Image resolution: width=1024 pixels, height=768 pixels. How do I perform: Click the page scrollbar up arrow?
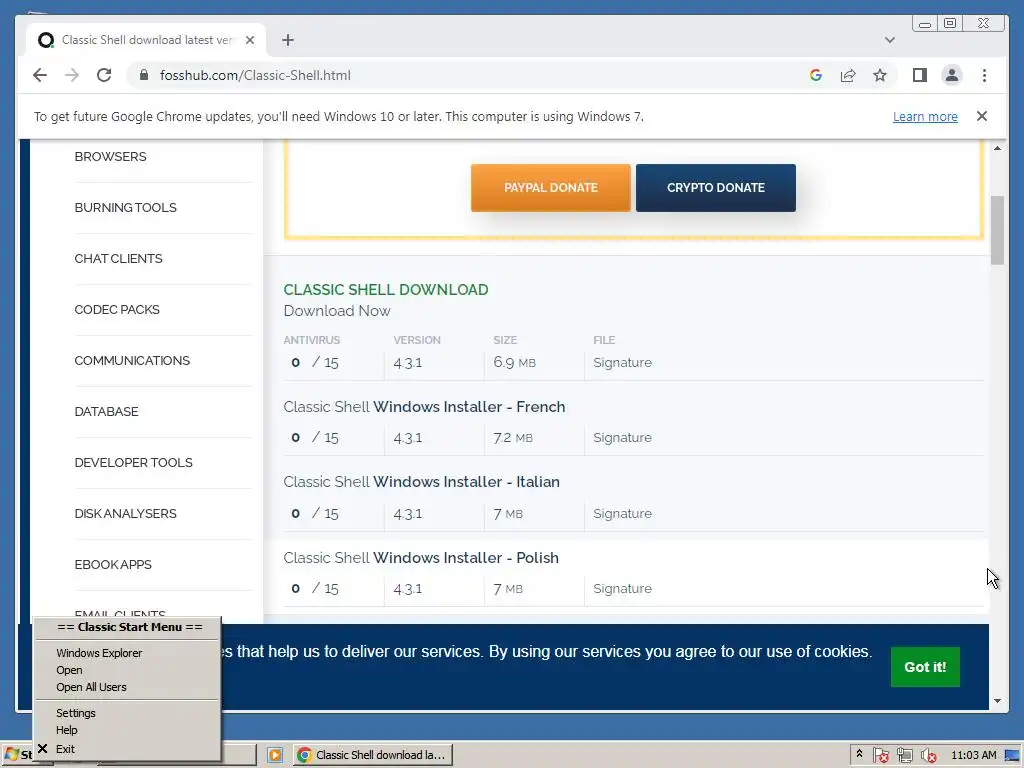(x=997, y=148)
